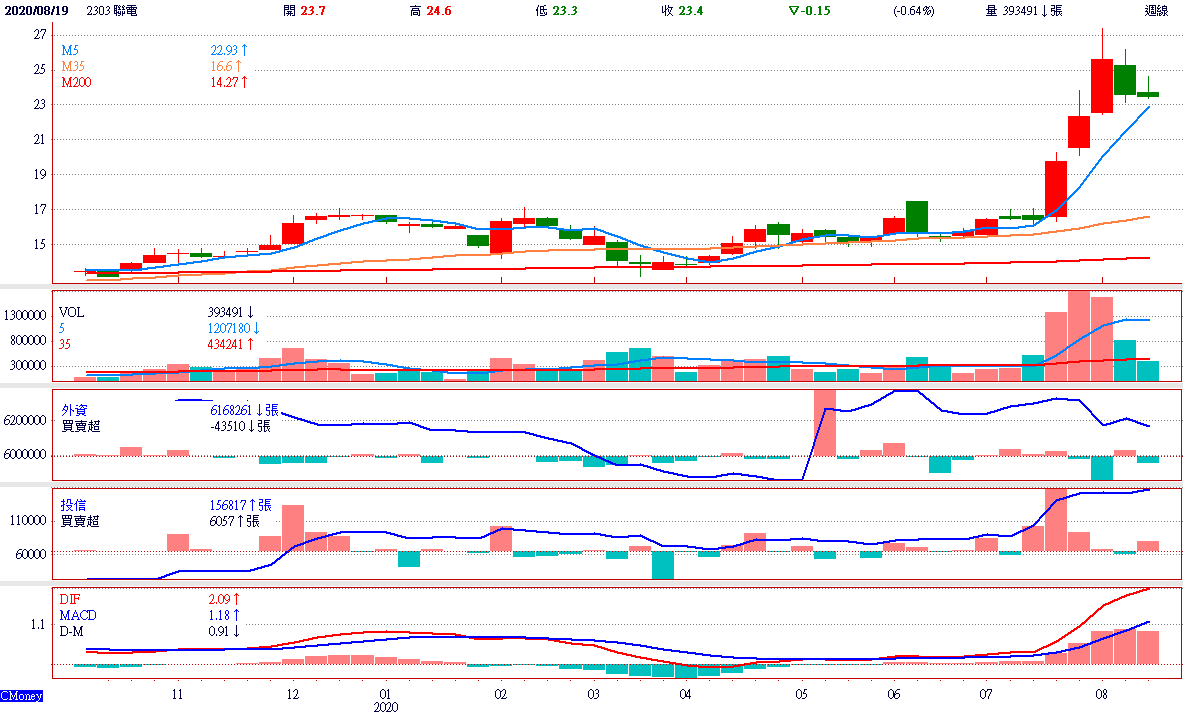This screenshot has width=1183, height=714.
Task: Click the 08 month marker on time axis
Action: coord(1101,693)
